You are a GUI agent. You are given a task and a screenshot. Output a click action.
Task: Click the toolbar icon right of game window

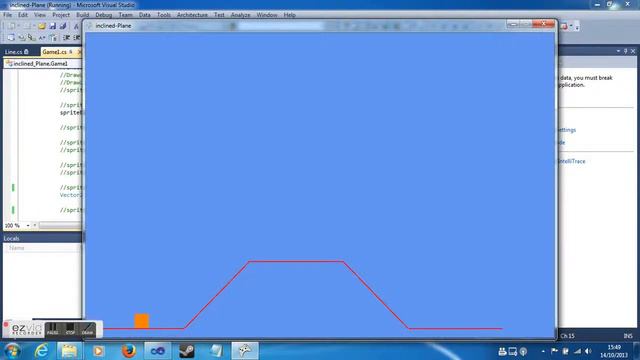click(x=564, y=26)
